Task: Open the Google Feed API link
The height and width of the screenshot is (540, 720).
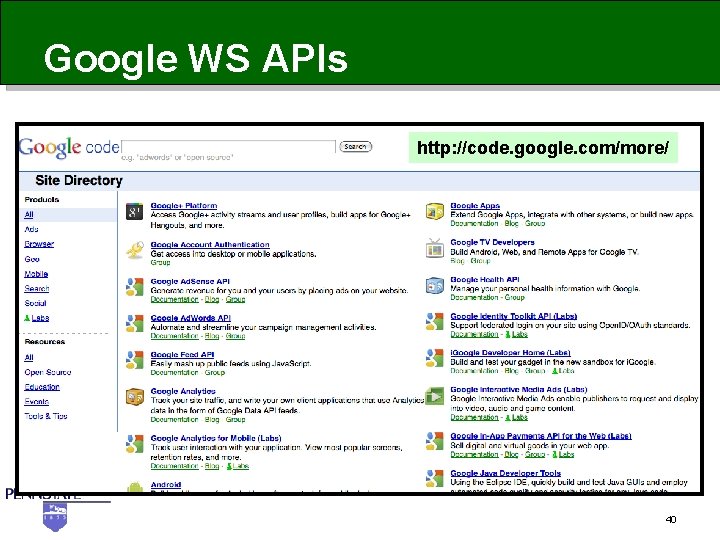Action: pyautogui.click(x=182, y=354)
